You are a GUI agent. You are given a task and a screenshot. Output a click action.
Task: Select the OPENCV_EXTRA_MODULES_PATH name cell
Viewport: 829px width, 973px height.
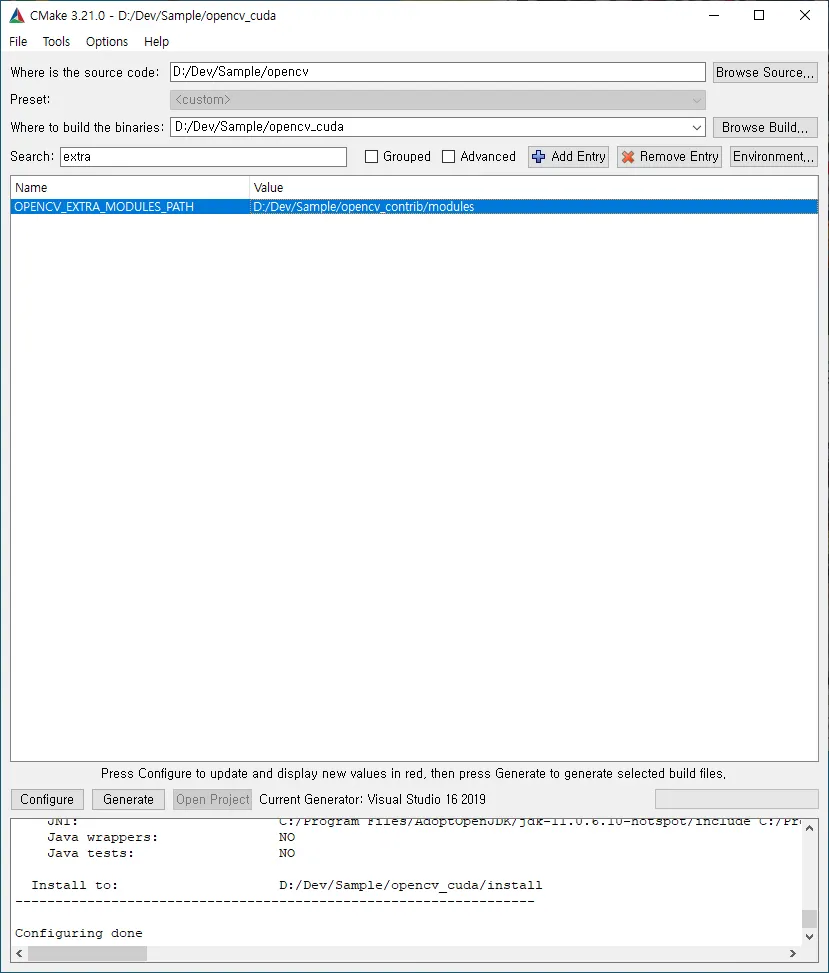click(x=130, y=207)
